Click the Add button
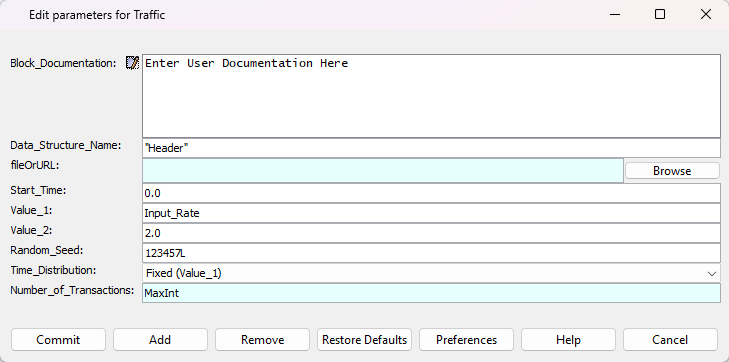729x362 pixels. [160, 340]
